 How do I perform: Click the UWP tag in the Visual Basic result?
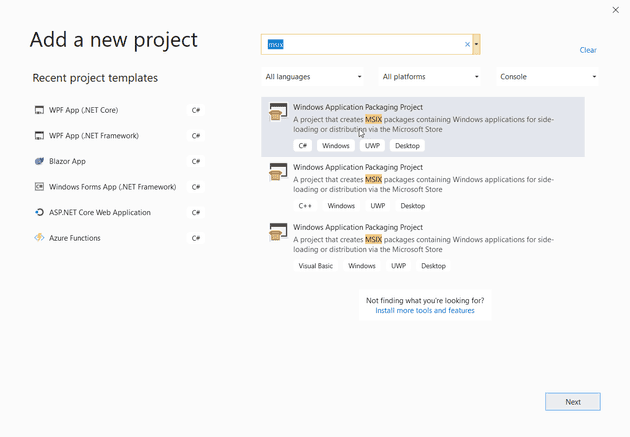pyautogui.click(x=398, y=266)
